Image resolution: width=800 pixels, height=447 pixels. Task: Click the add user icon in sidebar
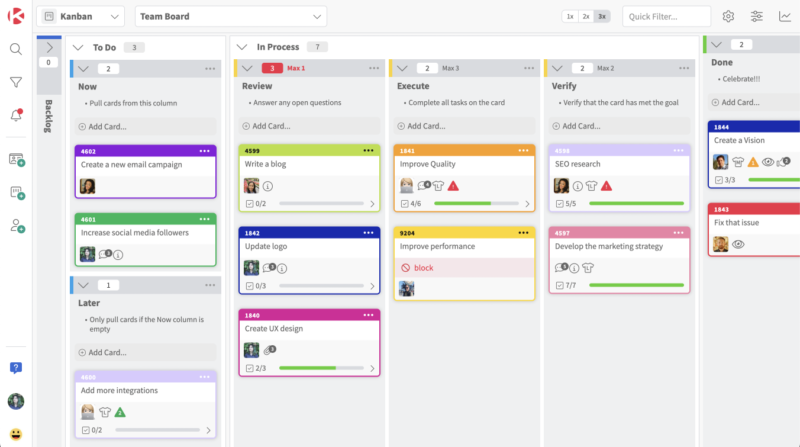coord(16,226)
